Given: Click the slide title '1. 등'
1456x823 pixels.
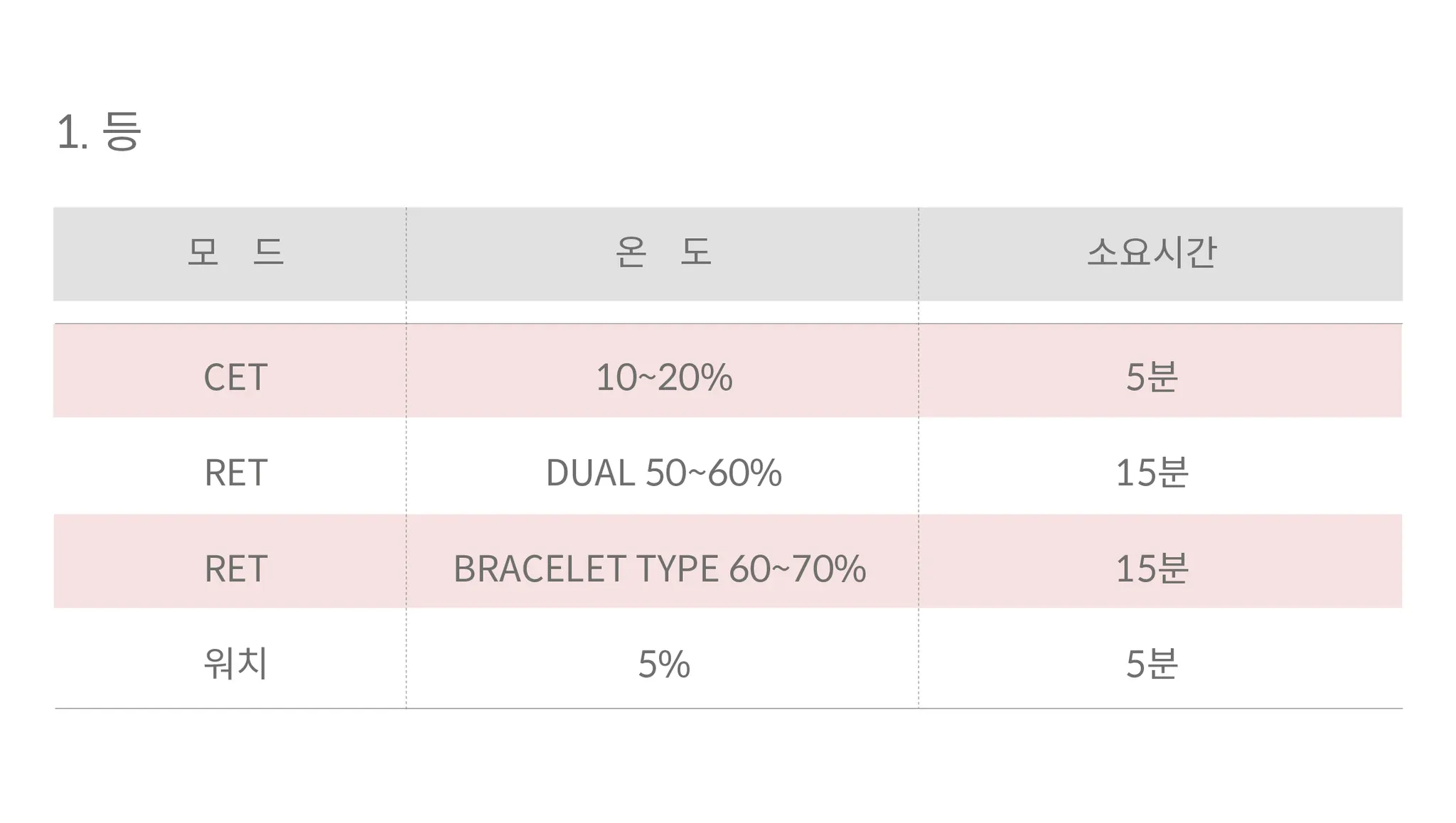Looking at the screenshot, I should pos(99,131).
